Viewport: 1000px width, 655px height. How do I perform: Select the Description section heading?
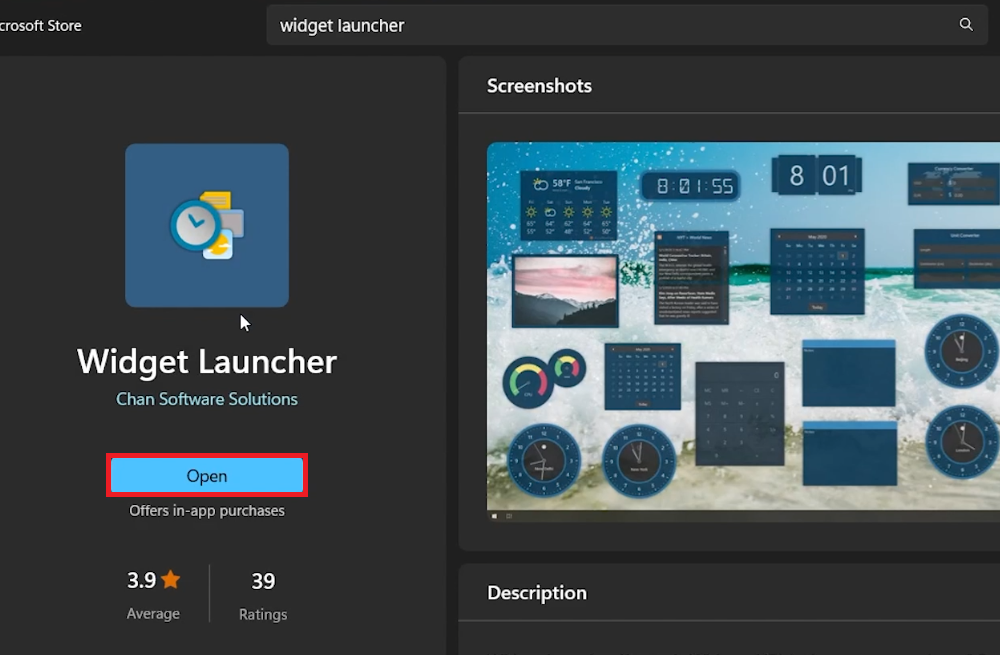[x=536, y=593]
